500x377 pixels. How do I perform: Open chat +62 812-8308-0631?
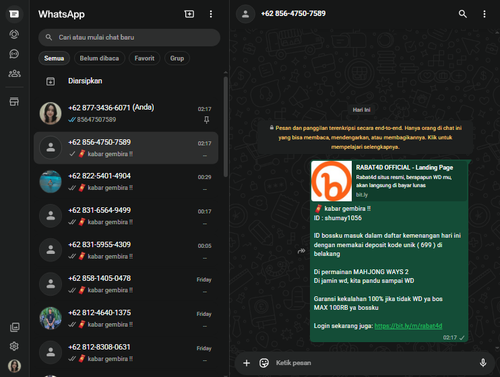tap(126, 353)
